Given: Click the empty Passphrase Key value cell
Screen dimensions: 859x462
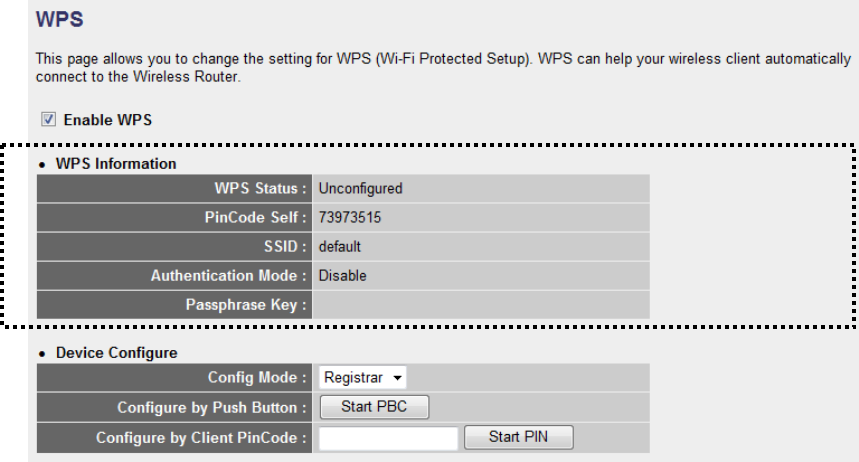Looking at the screenshot, I should click(480, 304).
